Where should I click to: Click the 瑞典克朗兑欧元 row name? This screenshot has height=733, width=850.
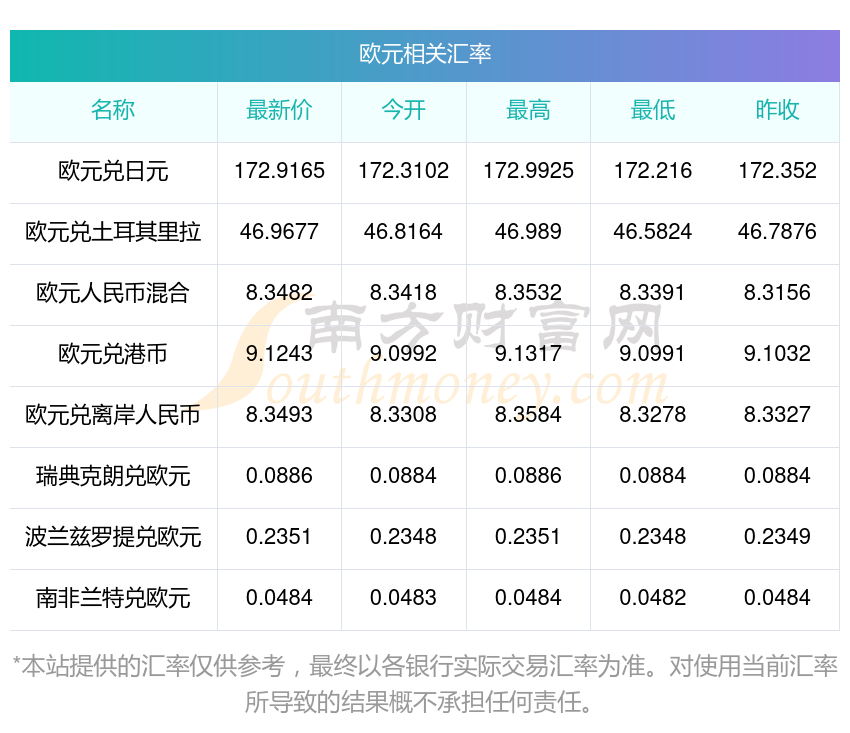[x=113, y=476]
